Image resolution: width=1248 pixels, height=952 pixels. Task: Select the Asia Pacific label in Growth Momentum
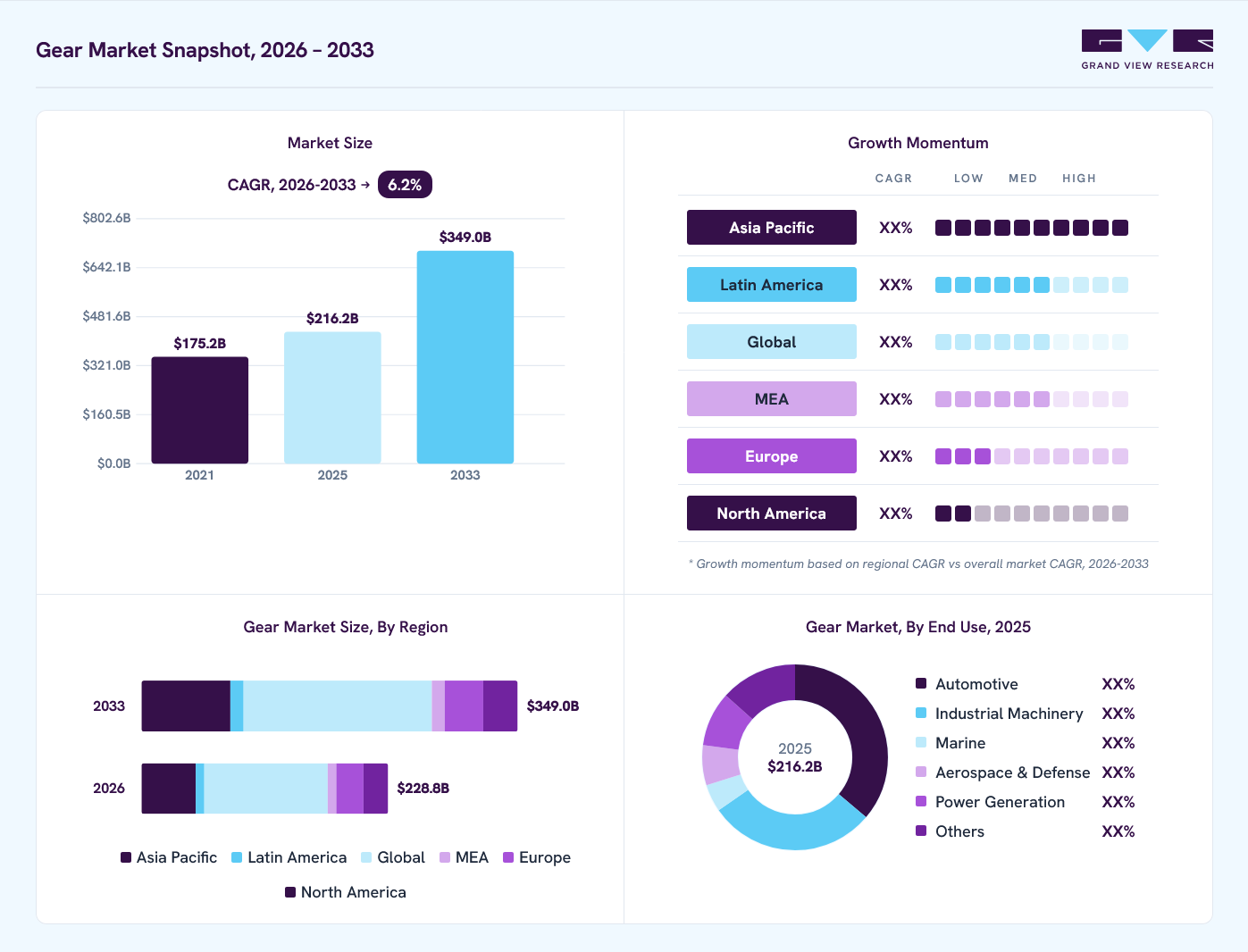point(772,228)
